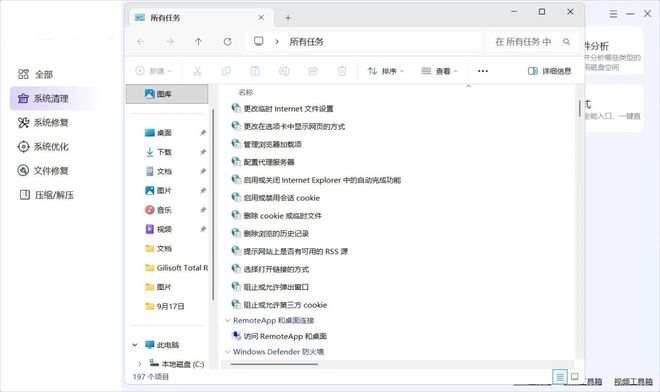The width and height of the screenshot is (660, 392).
Task: Click the breadcrumb chevron before 所有任务
Action: click(x=277, y=42)
